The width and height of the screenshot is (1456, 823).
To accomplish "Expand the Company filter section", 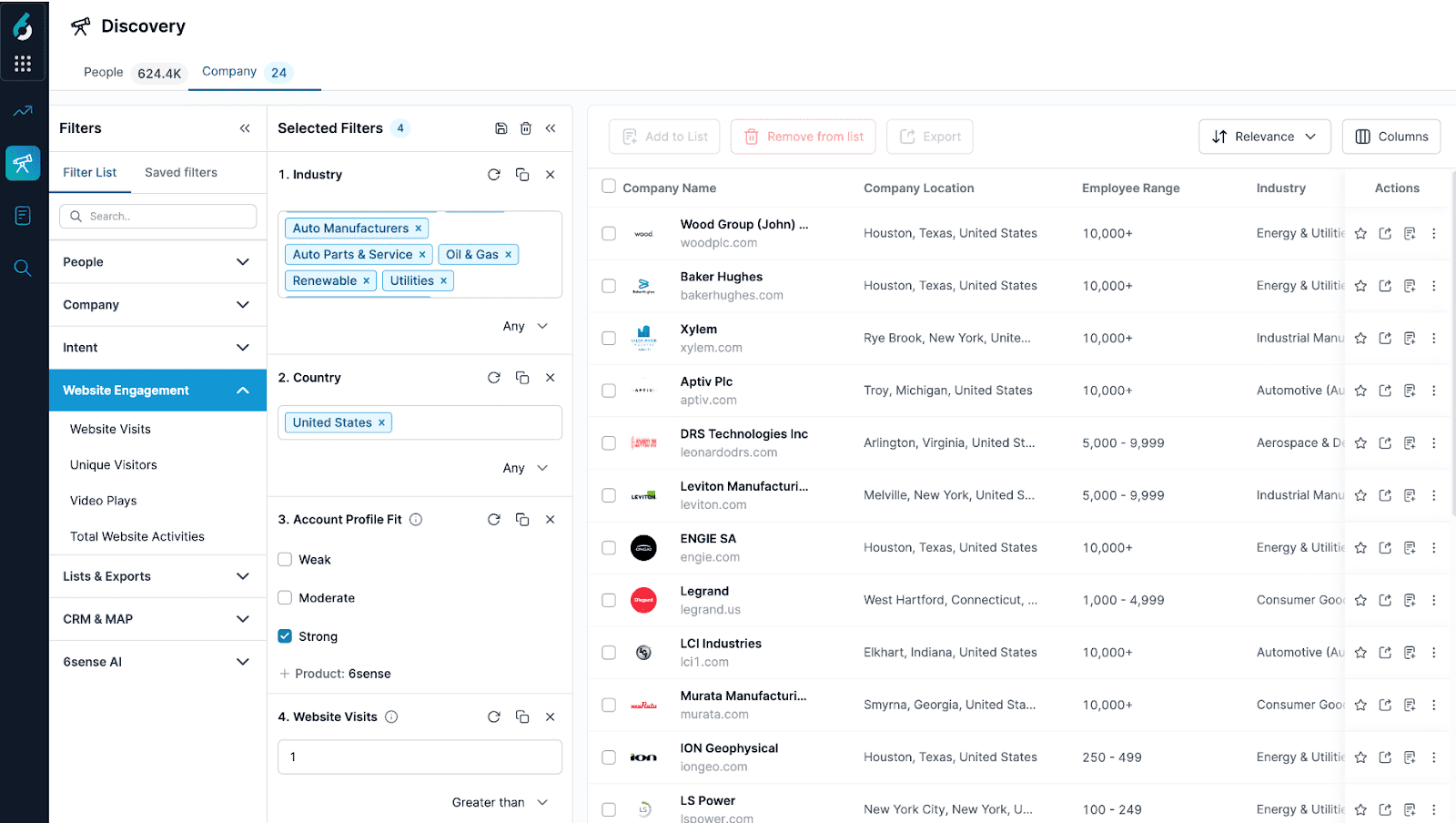I will 157,305.
